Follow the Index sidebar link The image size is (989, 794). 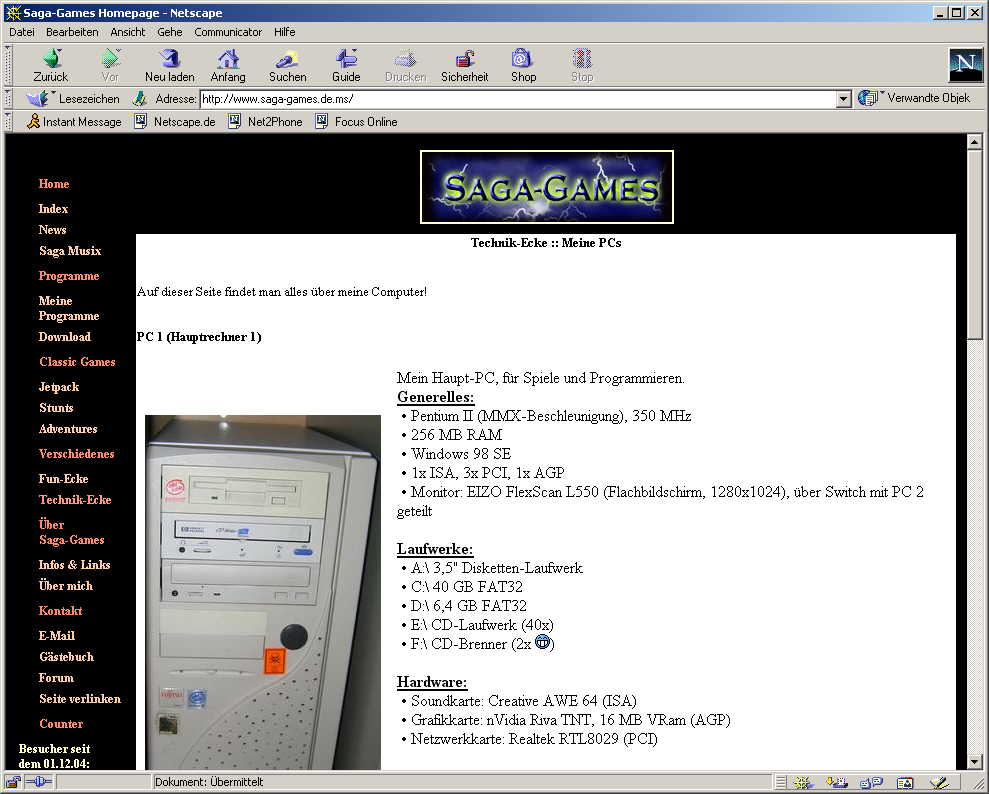pyautogui.click(x=53, y=209)
